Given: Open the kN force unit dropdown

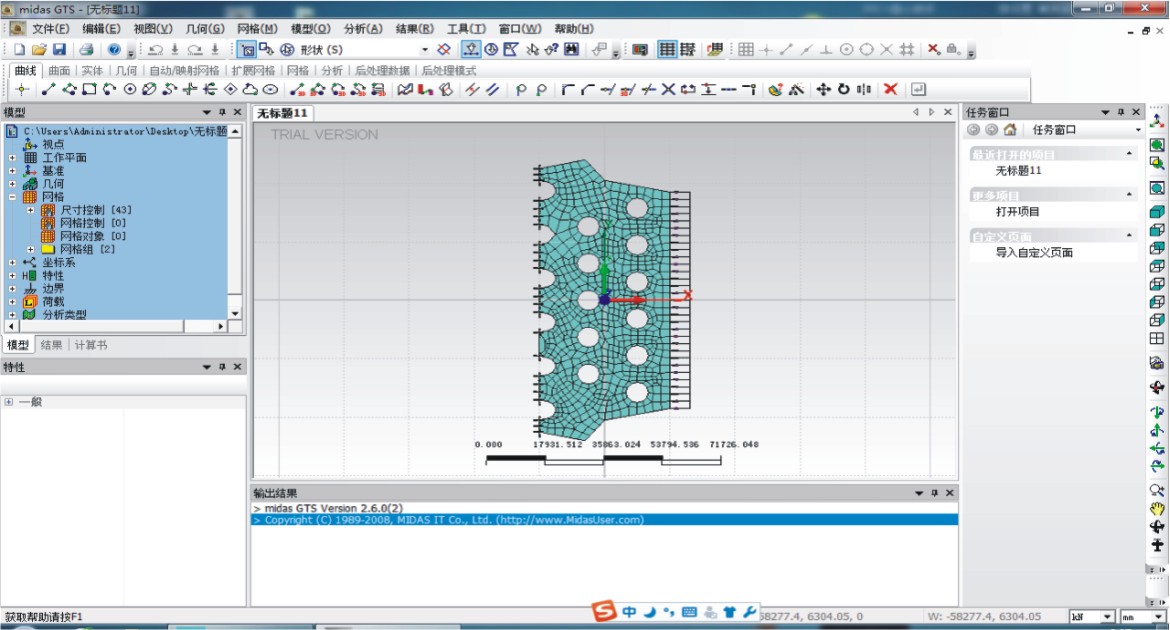Looking at the screenshot, I should point(1107,617).
